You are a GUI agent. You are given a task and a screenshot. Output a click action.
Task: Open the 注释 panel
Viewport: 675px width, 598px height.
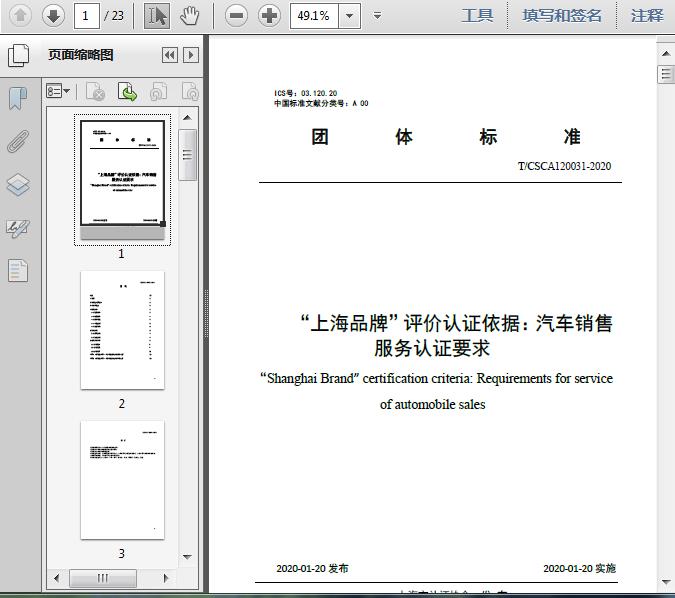647,16
